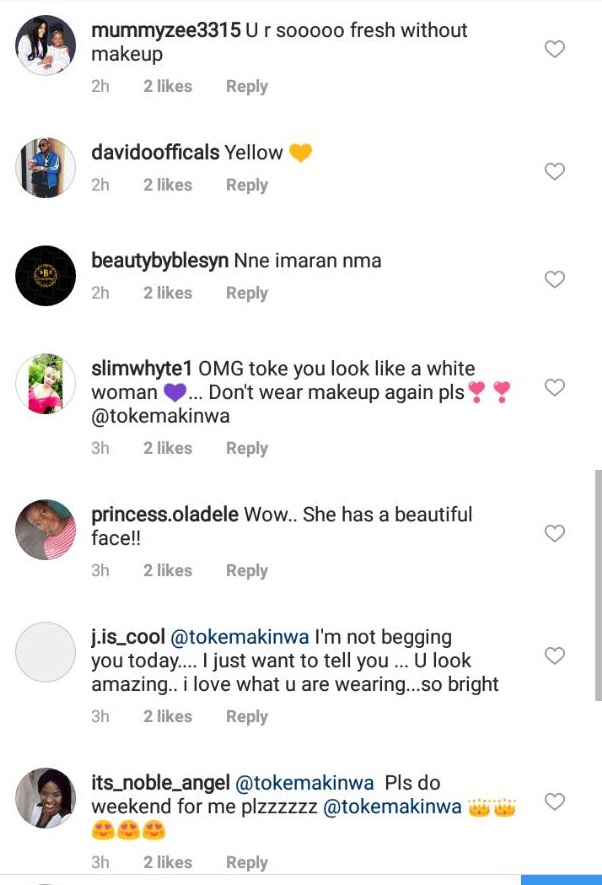Image resolution: width=602 pixels, height=885 pixels.
Task: Like its_noble_angel's comment
Action: [554, 802]
